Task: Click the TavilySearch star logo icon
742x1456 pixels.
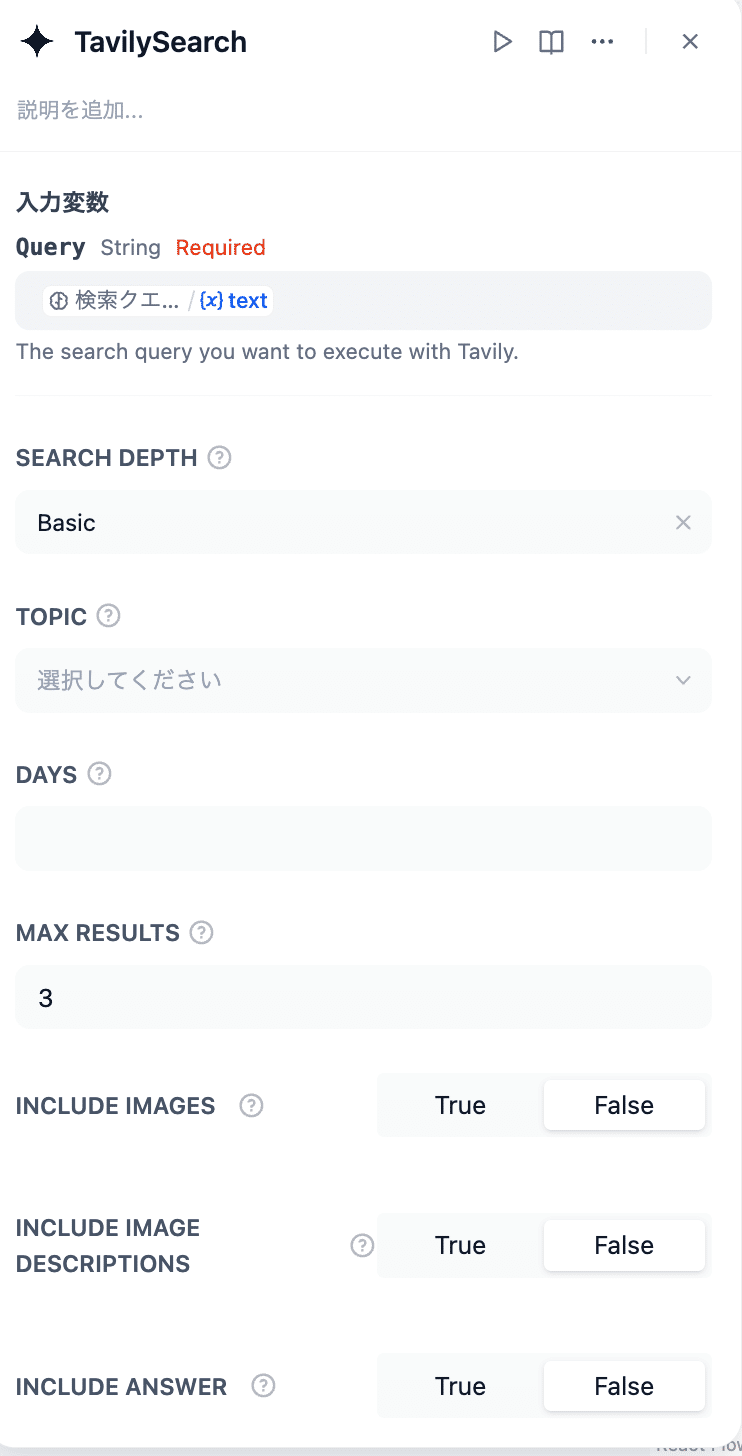Action: coord(37,42)
